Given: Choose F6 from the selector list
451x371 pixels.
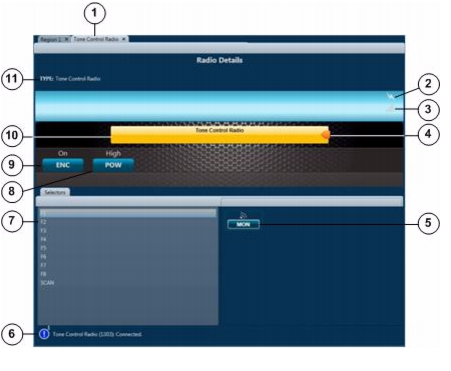Looking at the screenshot, I should click(x=128, y=257).
